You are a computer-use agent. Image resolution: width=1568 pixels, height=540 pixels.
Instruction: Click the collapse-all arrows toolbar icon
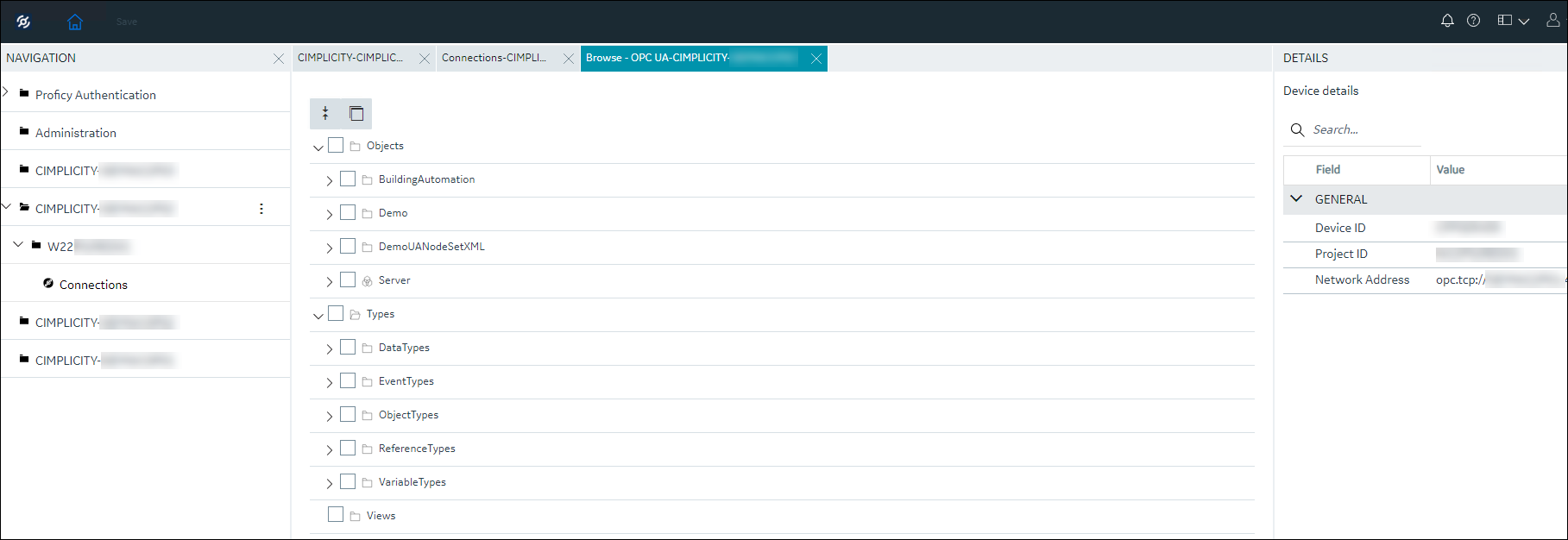pos(325,113)
